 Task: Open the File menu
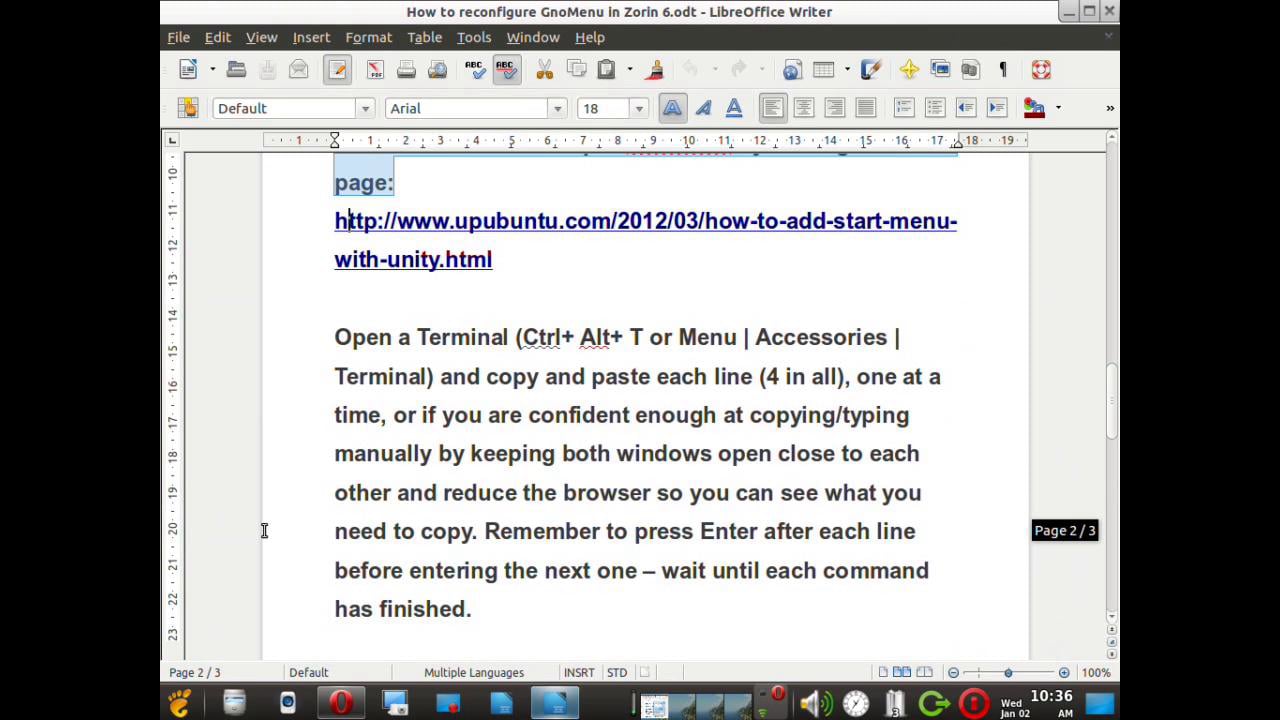(x=178, y=37)
